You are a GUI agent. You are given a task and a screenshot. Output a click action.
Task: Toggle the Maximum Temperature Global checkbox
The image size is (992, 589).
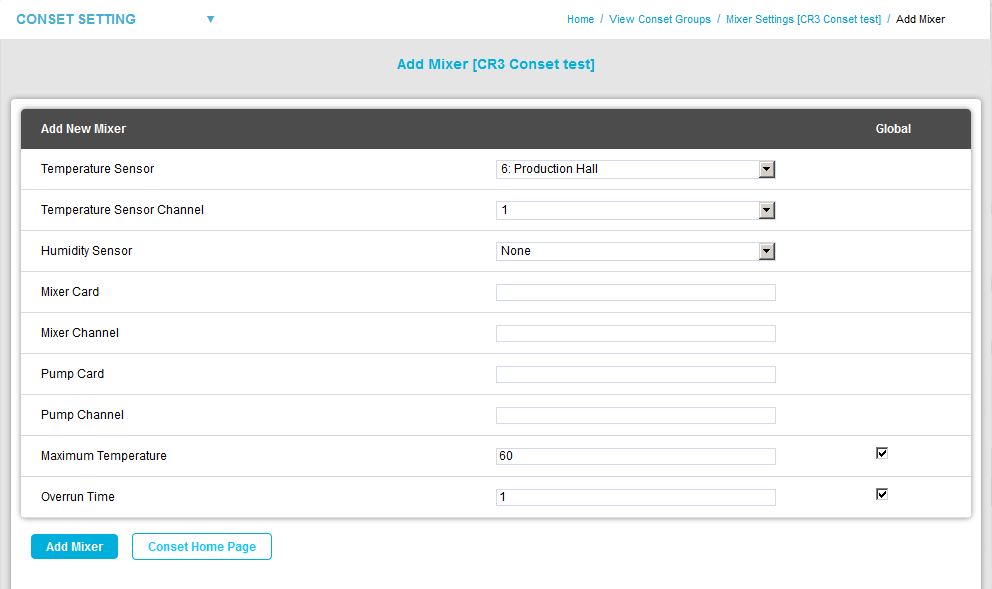[881, 453]
